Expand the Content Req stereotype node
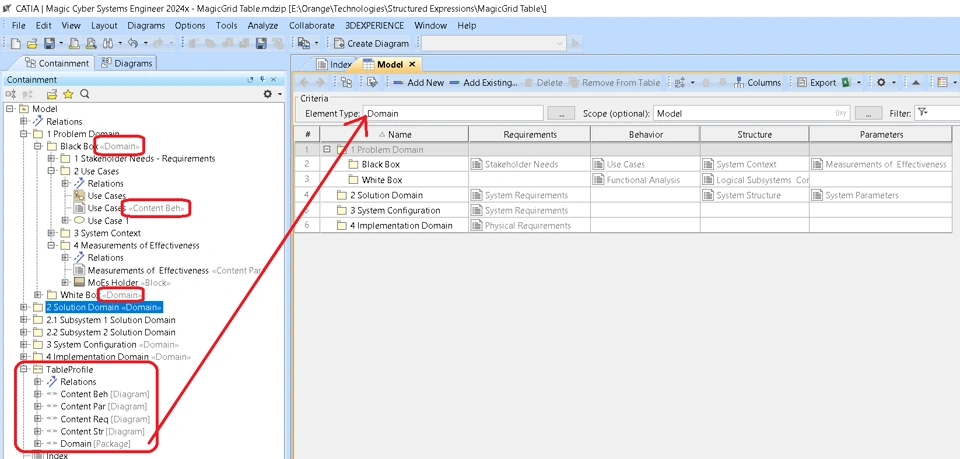This screenshot has width=960, height=459. (37, 419)
